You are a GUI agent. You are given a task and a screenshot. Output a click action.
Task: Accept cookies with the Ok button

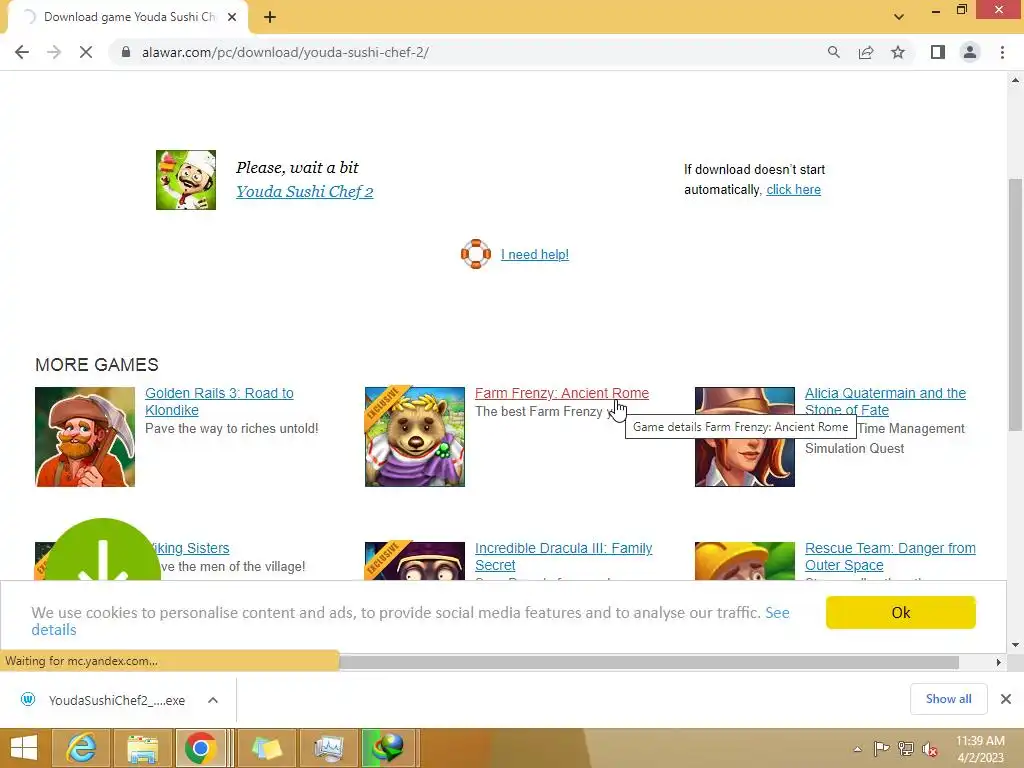(901, 613)
